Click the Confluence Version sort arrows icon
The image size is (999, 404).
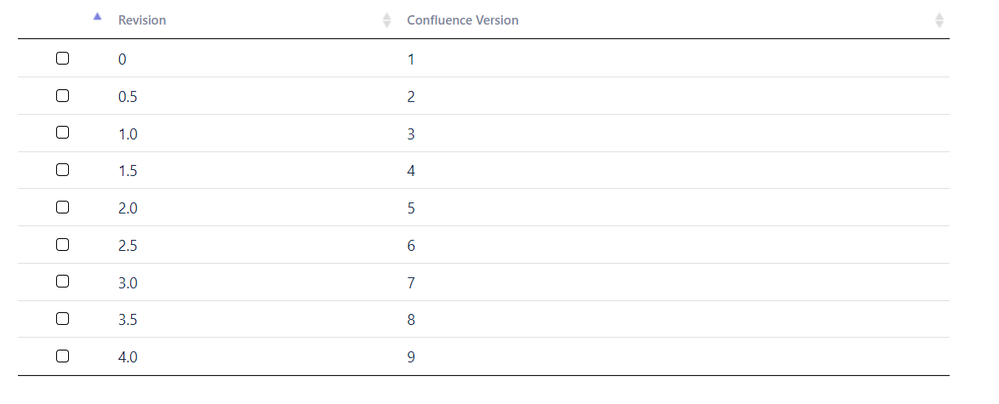pyautogui.click(x=938, y=20)
